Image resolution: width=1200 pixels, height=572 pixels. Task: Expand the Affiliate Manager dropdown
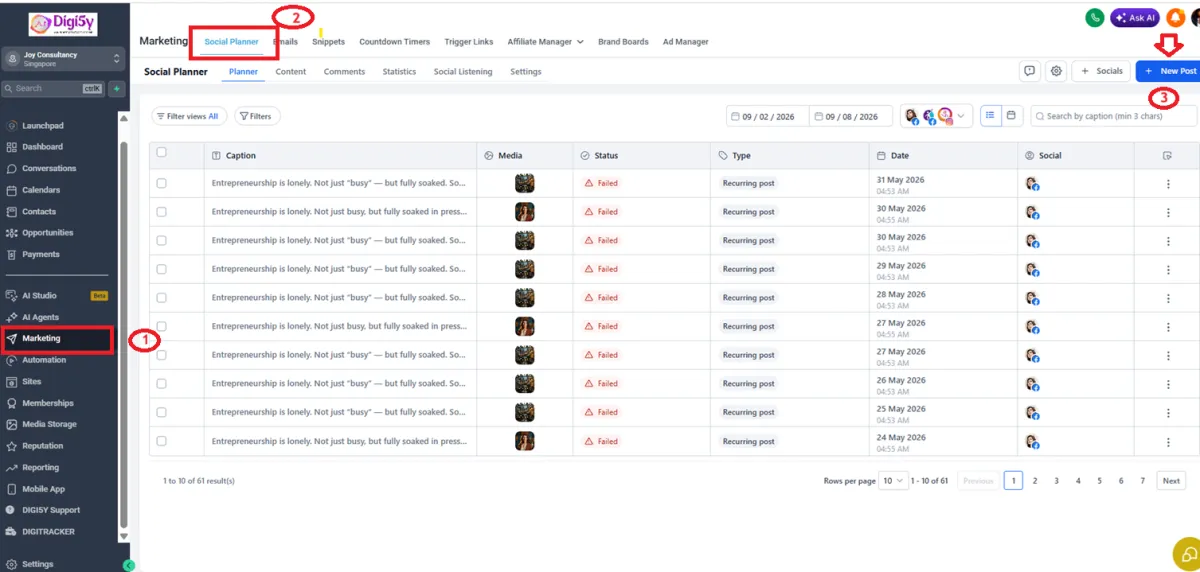pyautogui.click(x=545, y=42)
